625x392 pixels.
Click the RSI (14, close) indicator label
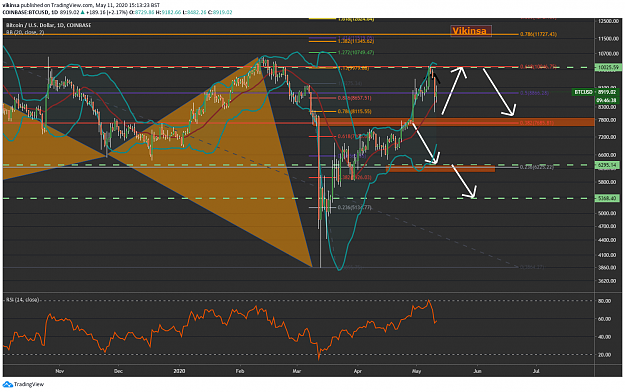[22, 299]
